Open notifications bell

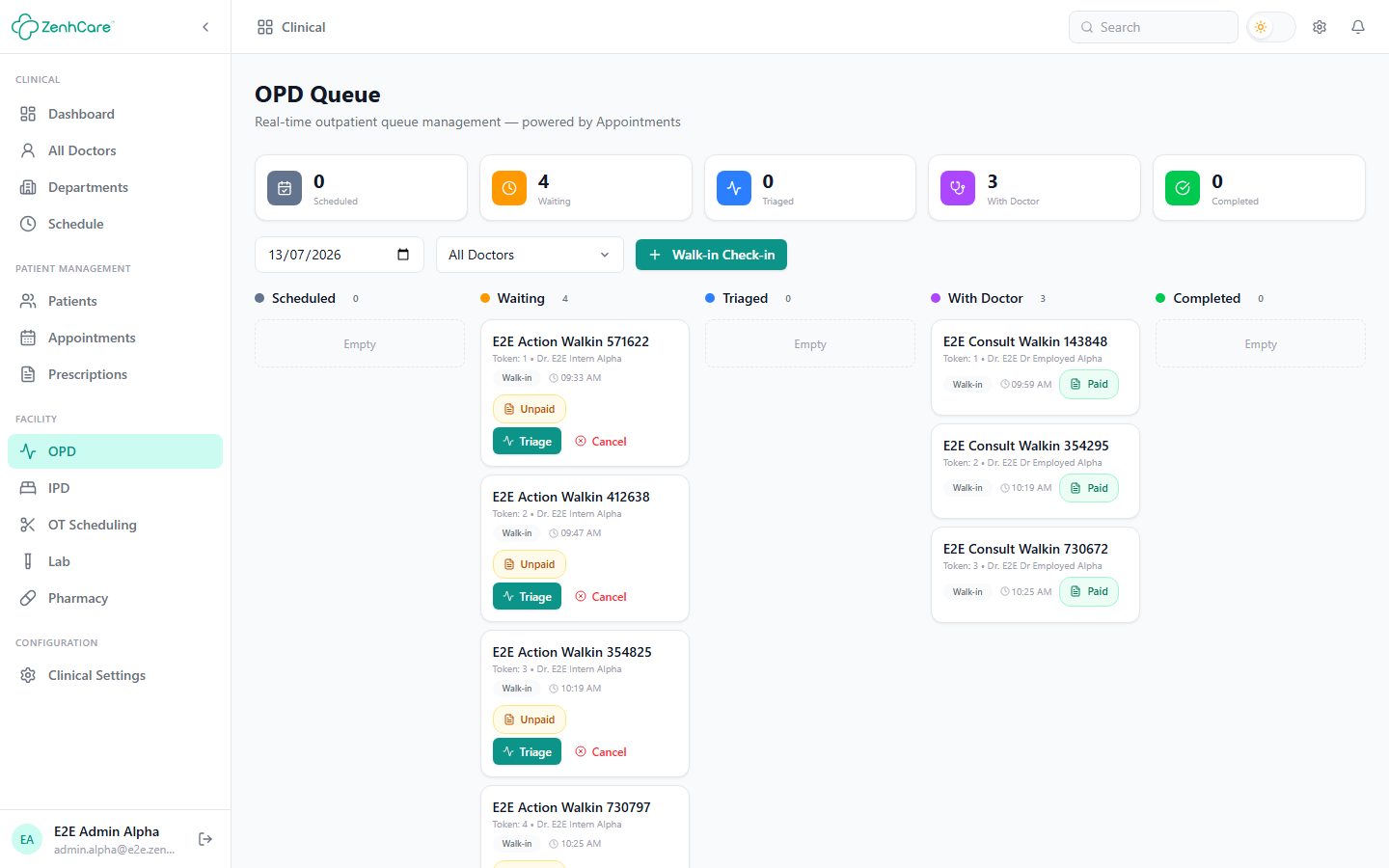click(1358, 27)
